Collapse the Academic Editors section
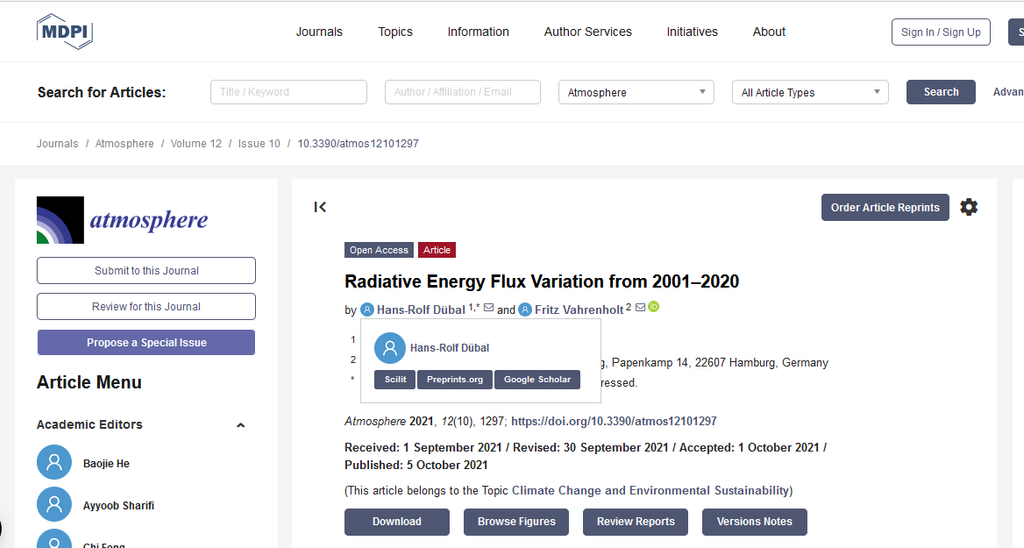The image size is (1024, 548). 240,425
